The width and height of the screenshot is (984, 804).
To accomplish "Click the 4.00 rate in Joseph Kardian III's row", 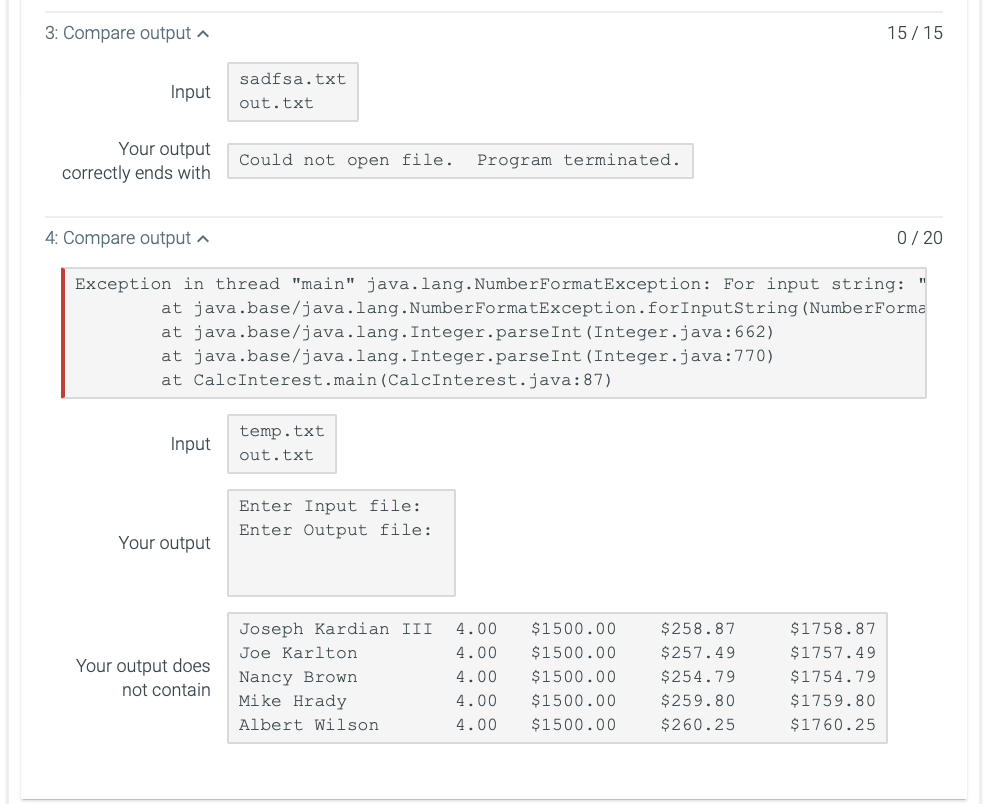I will tap(476, 629).
